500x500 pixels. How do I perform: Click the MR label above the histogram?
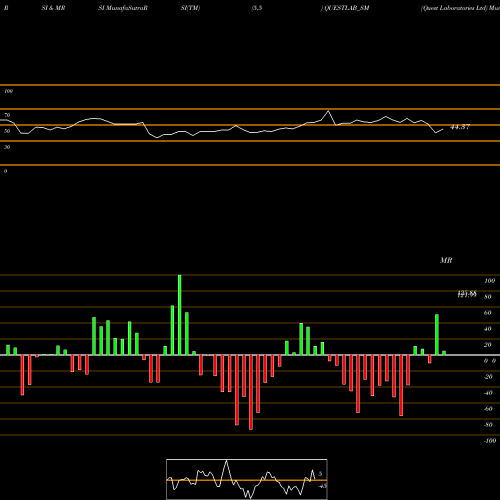click(446, 260)
